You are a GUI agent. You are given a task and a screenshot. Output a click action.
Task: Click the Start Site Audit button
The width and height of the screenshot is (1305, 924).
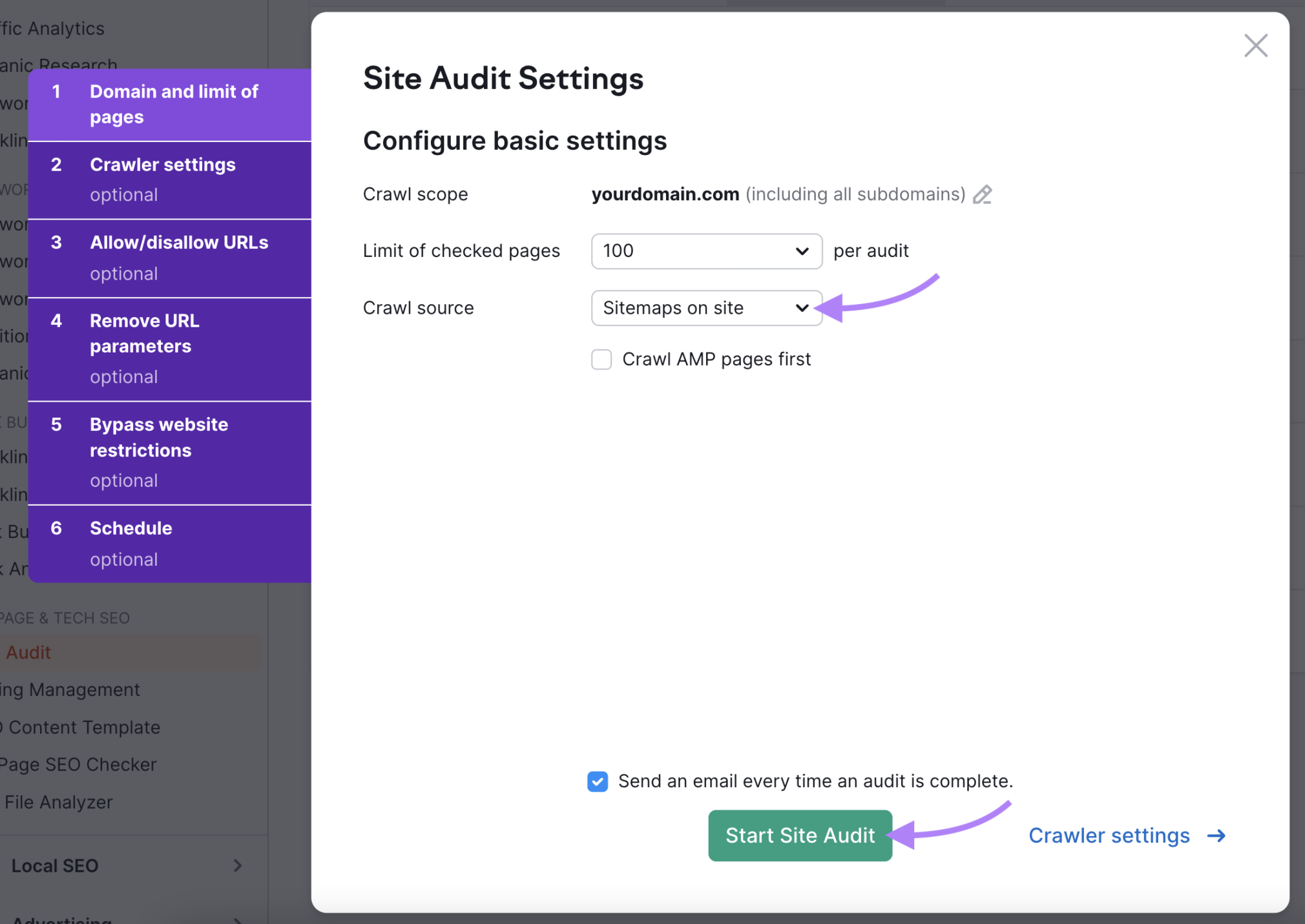(800, 836)
